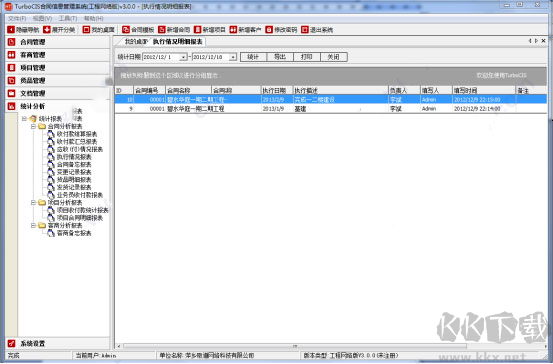Sort by the 负责人 column header
Screen dimensions: 553x364
pos(404,91)
